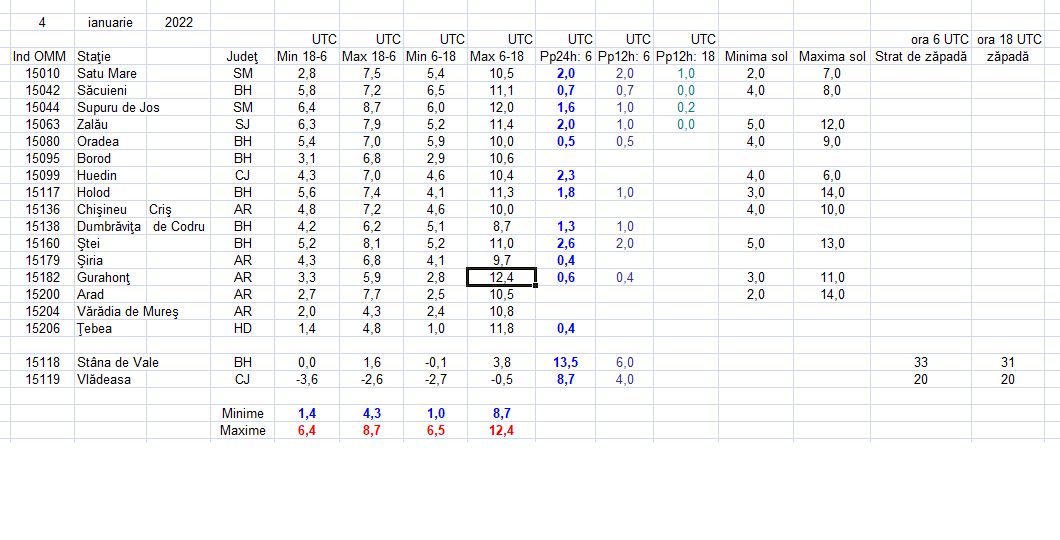Click the year 2022 cell
The height and width of the screenshot is (540, 1060).
coord(179,22)
